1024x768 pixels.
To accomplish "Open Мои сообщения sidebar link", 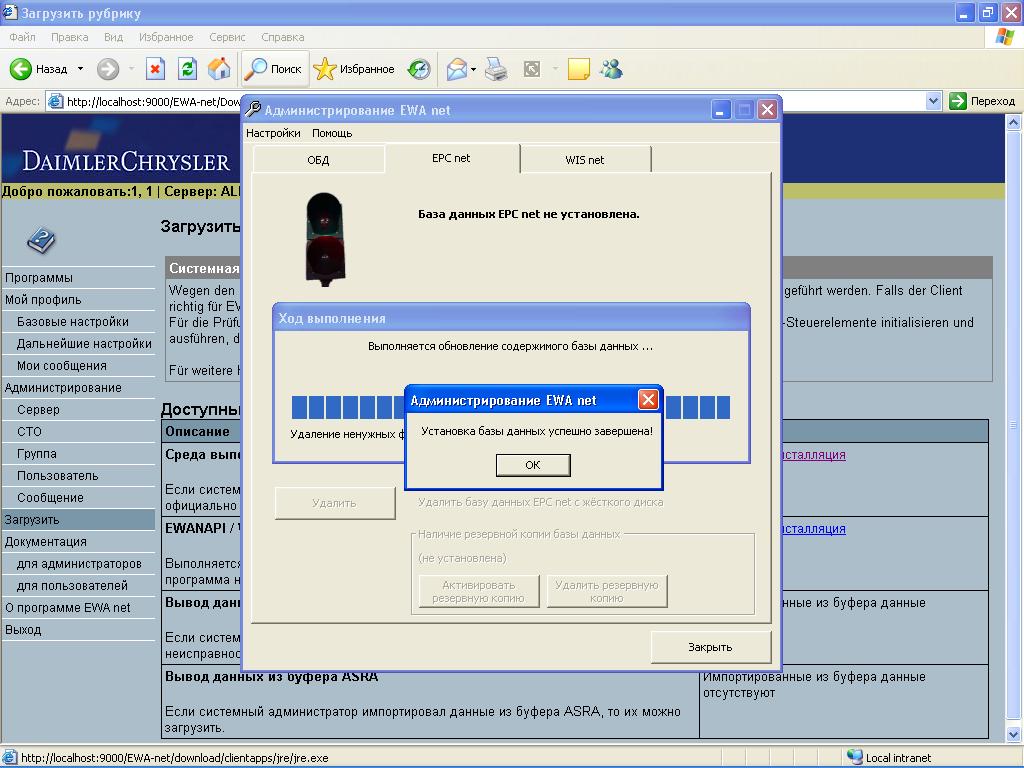I will click(62, 366).
